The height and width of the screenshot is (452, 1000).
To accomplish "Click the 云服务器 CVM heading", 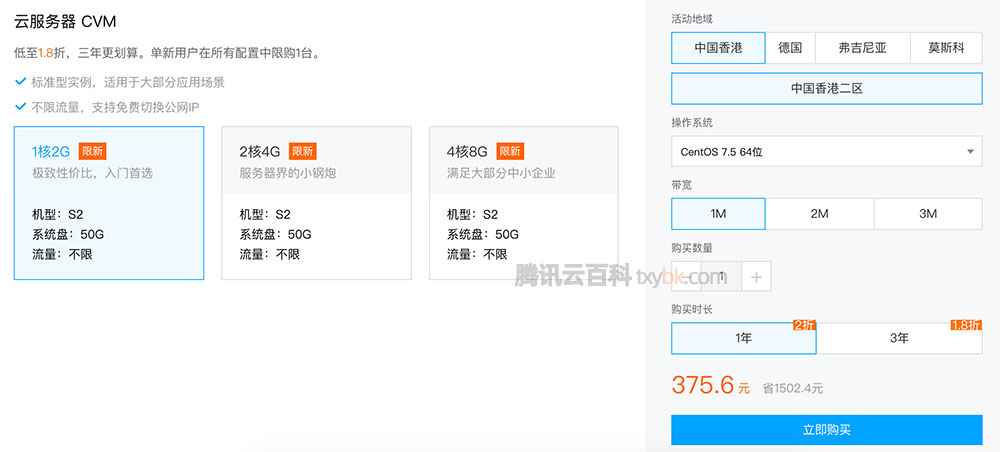I will coord(65,22).
